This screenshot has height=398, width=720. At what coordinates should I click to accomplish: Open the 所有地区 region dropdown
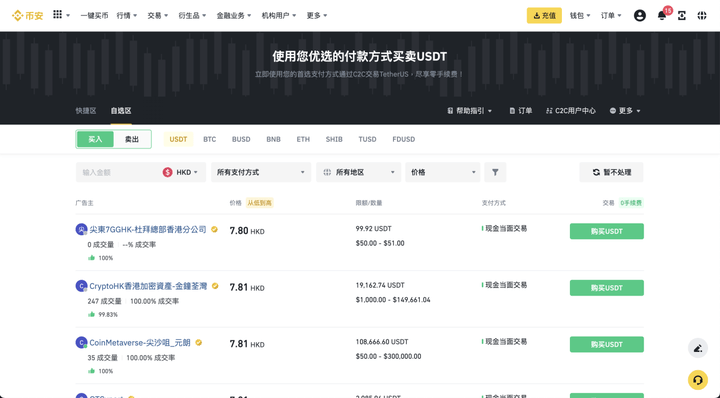359,172
